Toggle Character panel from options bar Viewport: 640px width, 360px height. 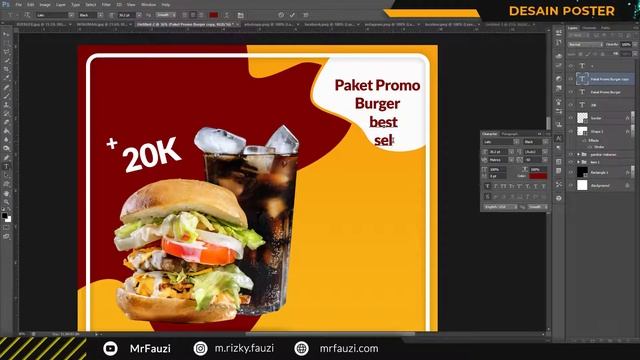[x=240, y=15]
